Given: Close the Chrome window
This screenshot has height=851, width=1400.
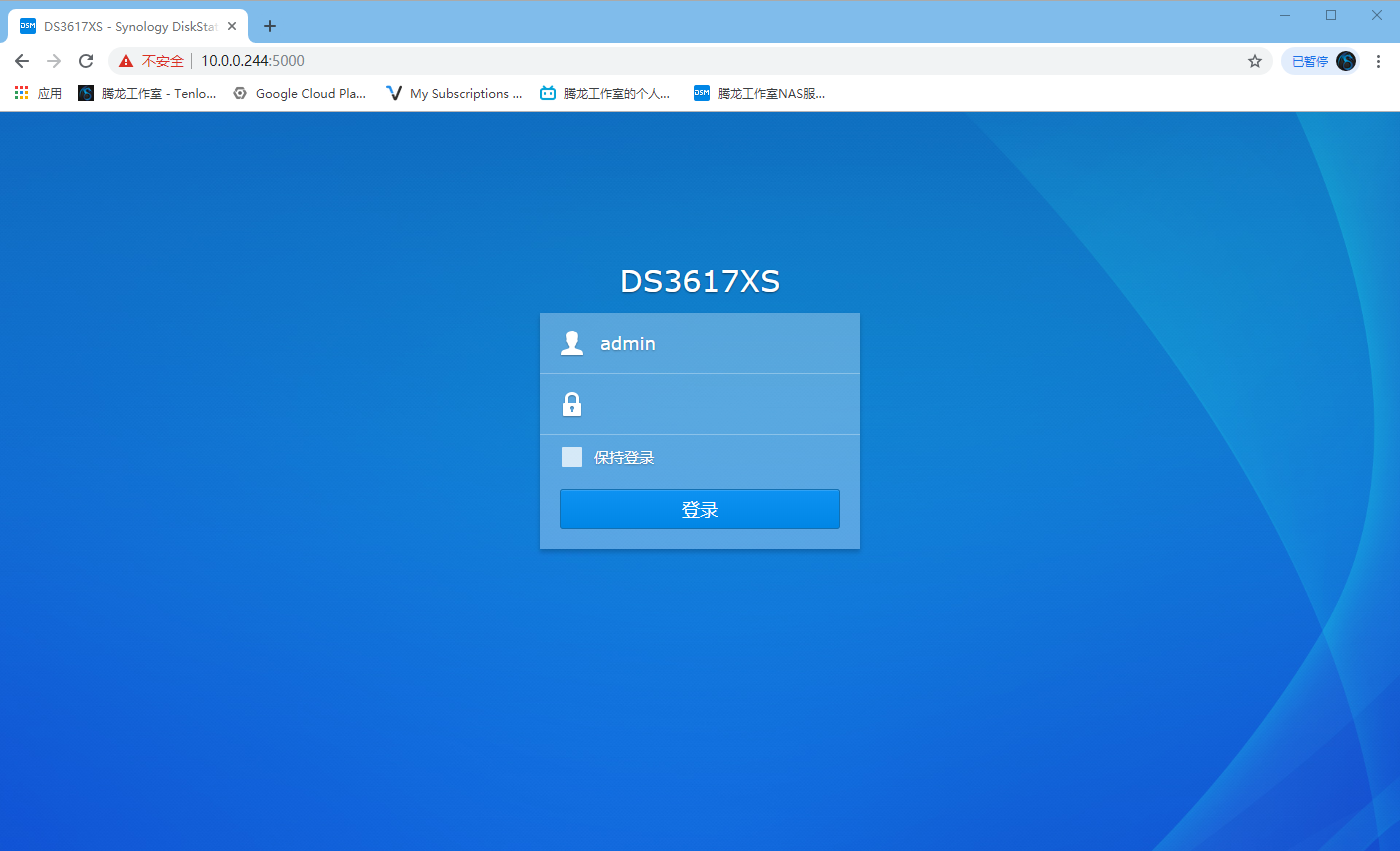Looking at the screenshot, I should click(1377, 15).
